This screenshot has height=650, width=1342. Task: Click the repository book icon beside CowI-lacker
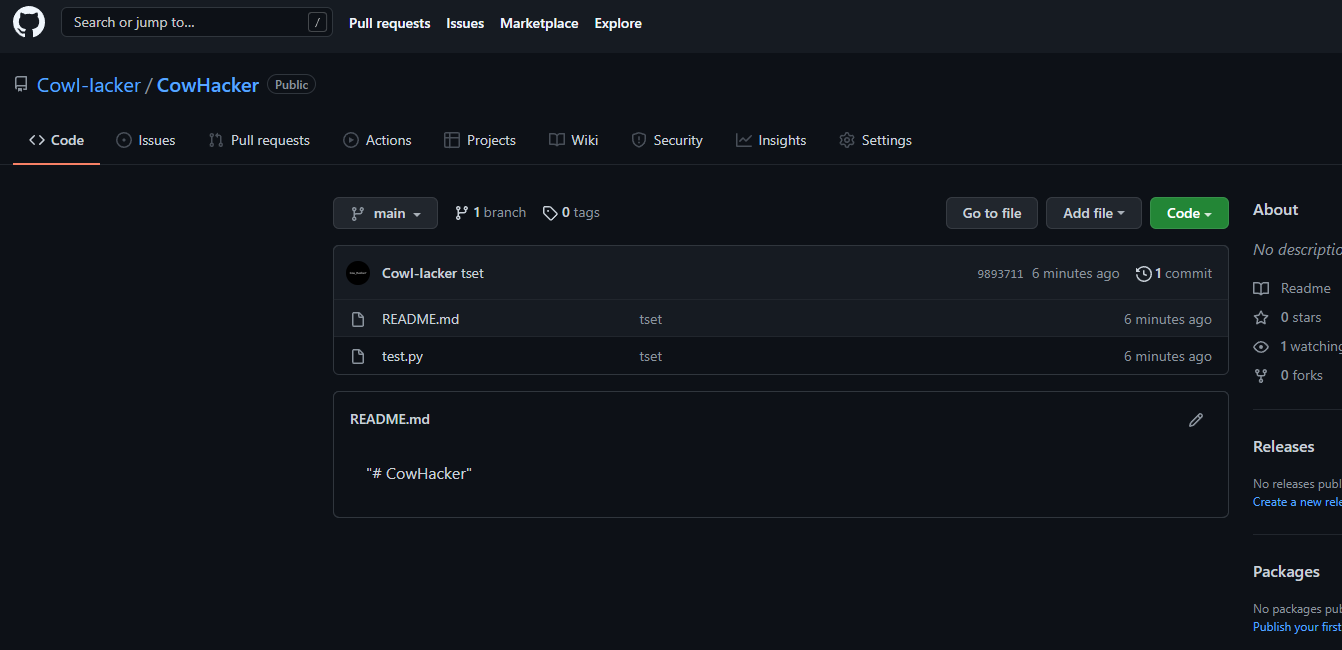pyautogui.click(x=21, y=85)
